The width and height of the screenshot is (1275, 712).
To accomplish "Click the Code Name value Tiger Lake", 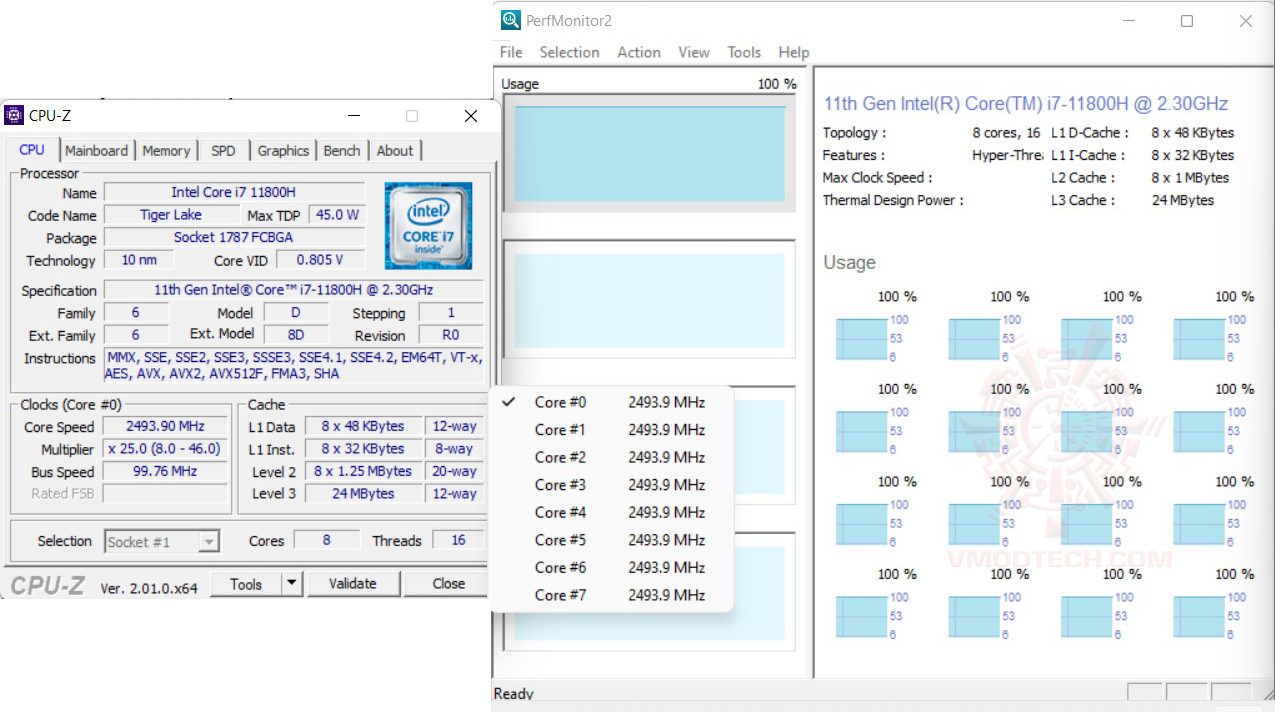I will point(171,215).
